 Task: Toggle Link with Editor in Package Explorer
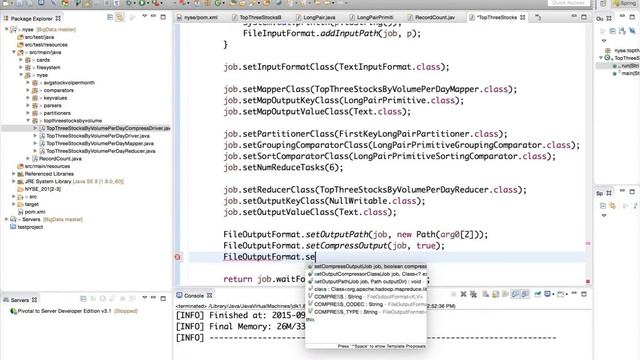120,17
